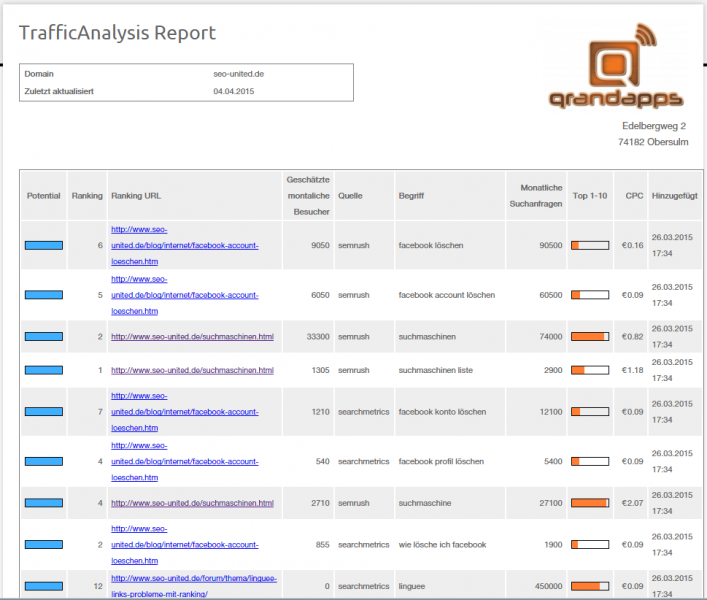707x600 pixels.
Task: Click the keyword 'facebook profil löschen'
Action: click(x=441, y=461)
